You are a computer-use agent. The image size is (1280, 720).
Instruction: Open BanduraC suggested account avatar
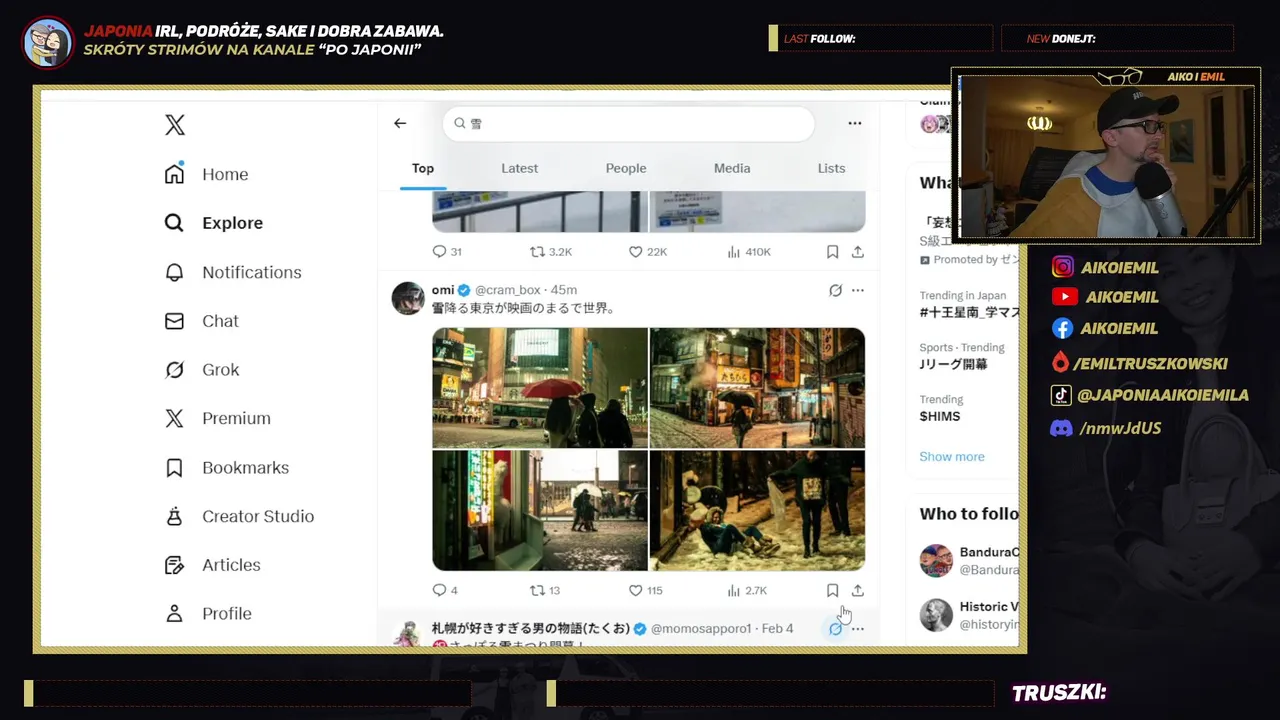[936, 561]
